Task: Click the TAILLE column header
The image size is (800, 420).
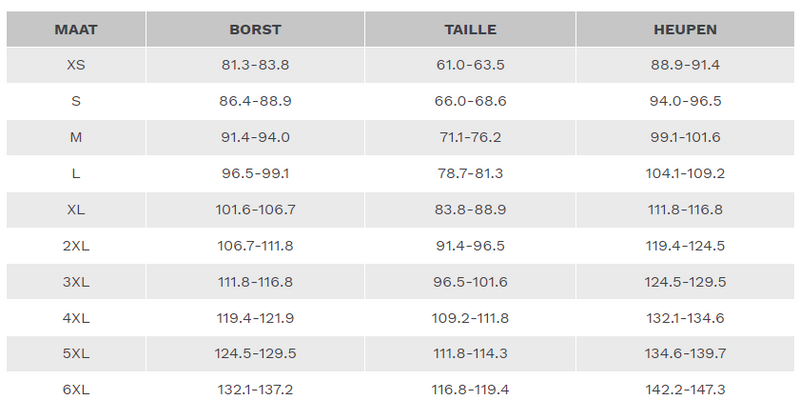Action: point(470,29)
